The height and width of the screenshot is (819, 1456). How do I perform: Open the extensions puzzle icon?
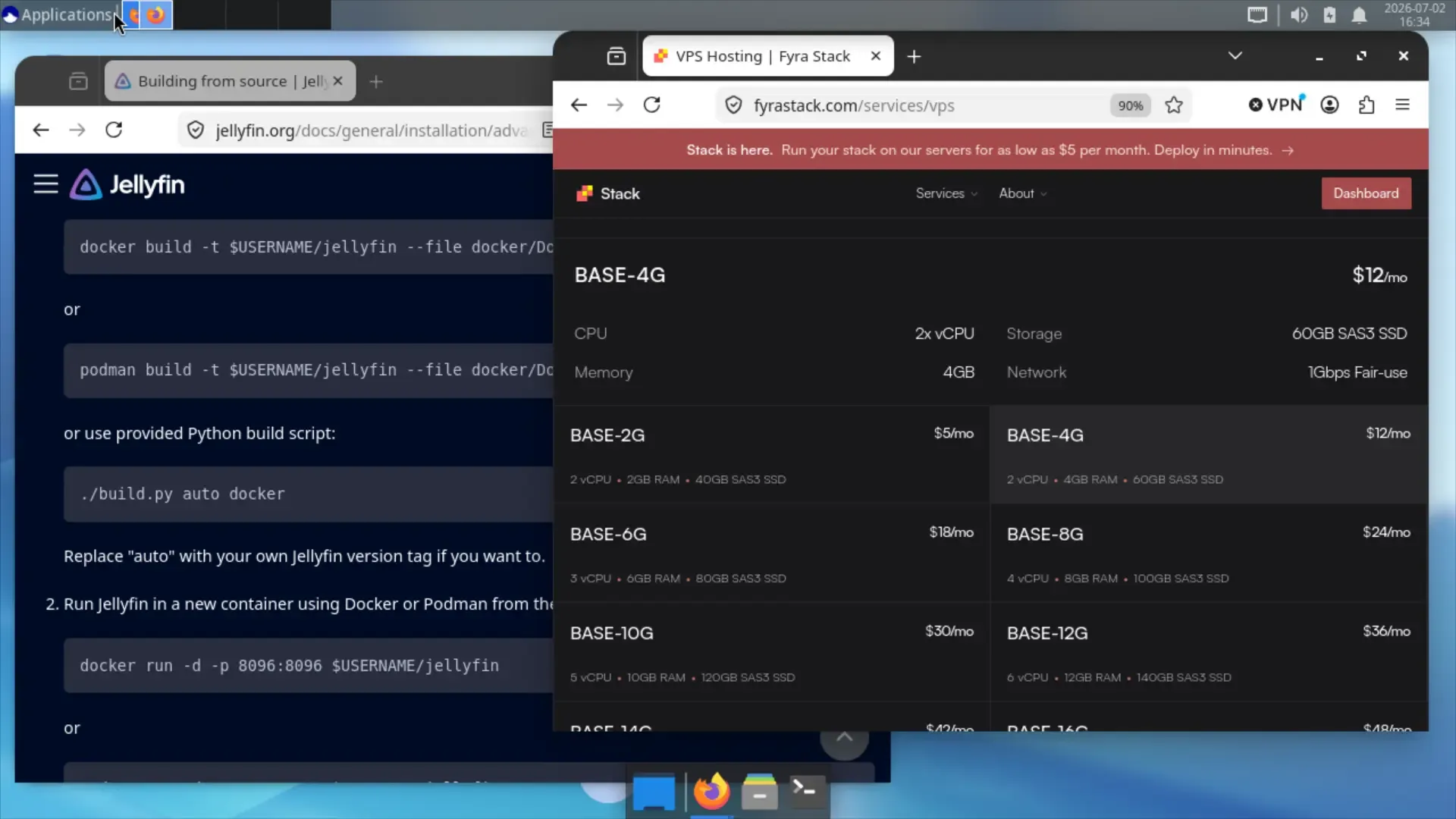tap(1367, 105)
